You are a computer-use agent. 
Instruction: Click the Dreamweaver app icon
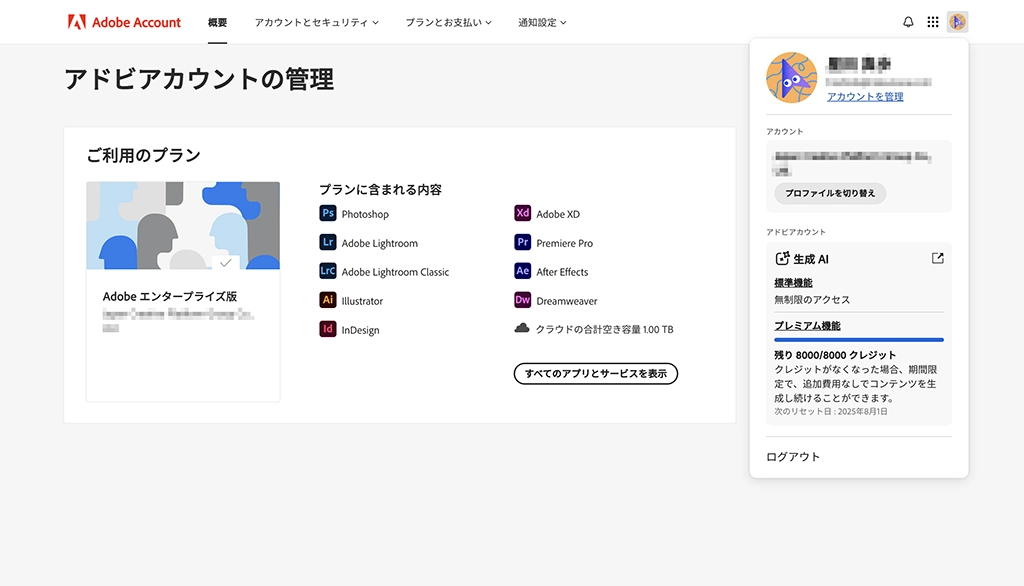point(522,300)
